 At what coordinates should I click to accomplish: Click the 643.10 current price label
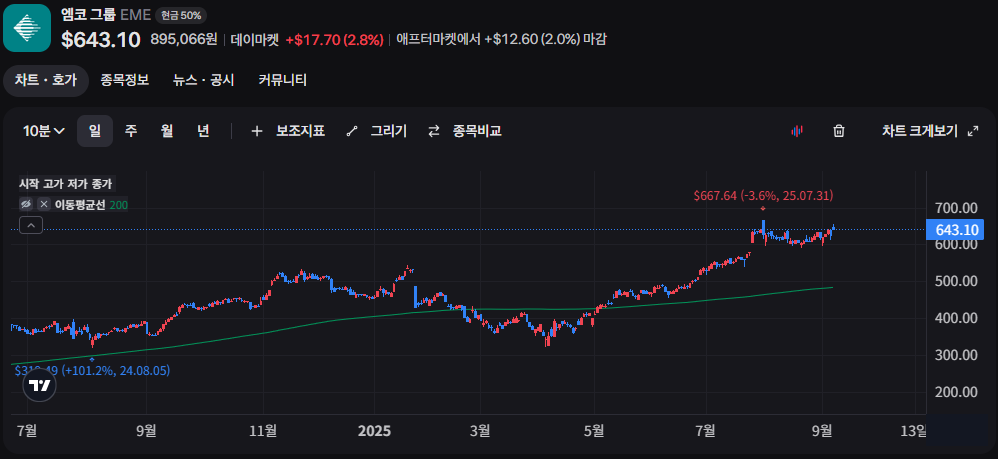click(955, 229)
